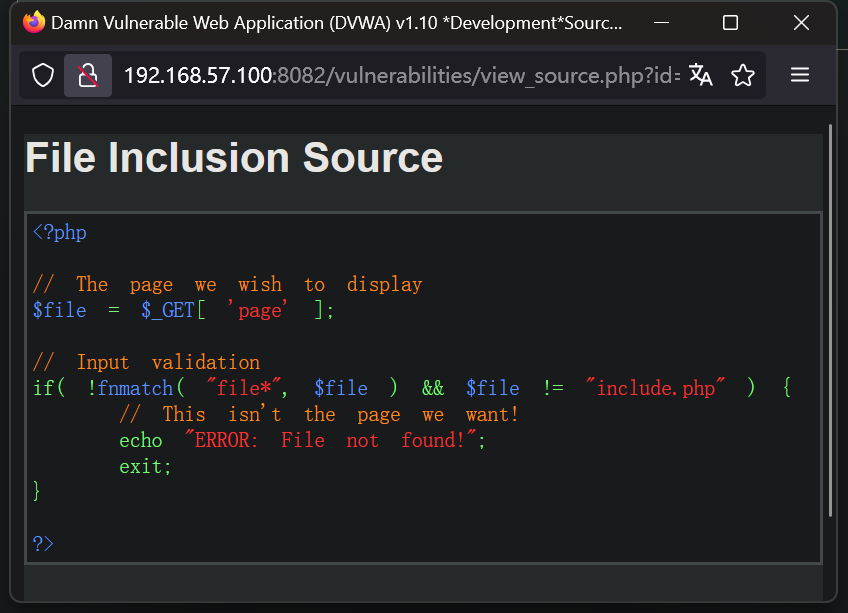The image size is (848, 613).
Task: Click the "include.php" string
Action: 655,388
